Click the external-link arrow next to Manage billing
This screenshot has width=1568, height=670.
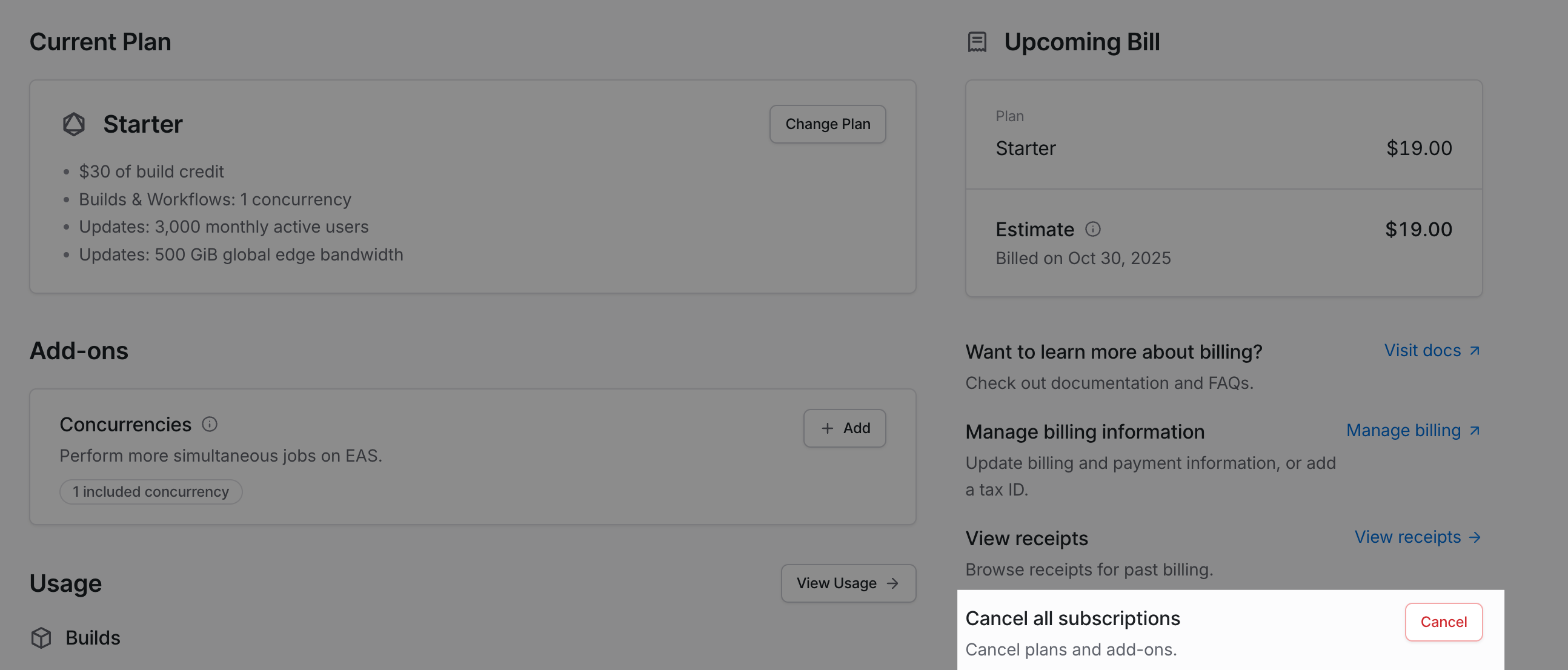tap(1475, 431)
